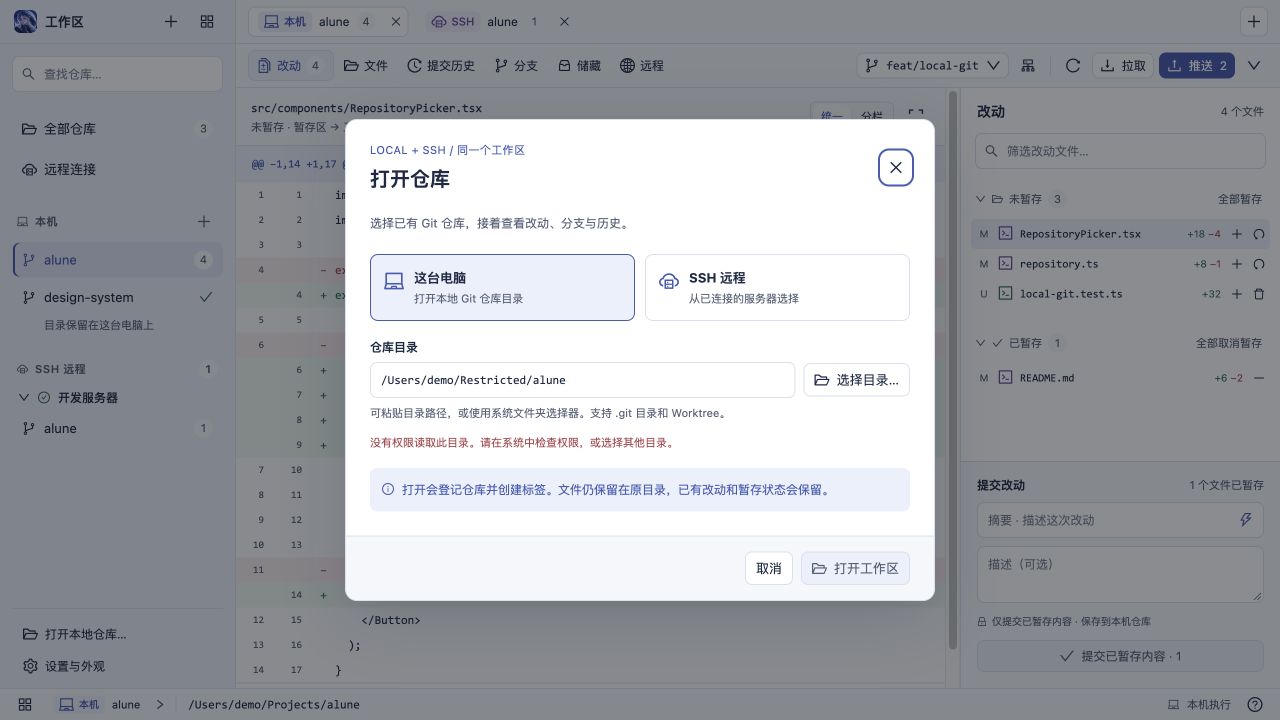Open the 分支 tab
The height and width of the screenshot is (720, 1280).
pyautogui.click(x=516, y=65)
